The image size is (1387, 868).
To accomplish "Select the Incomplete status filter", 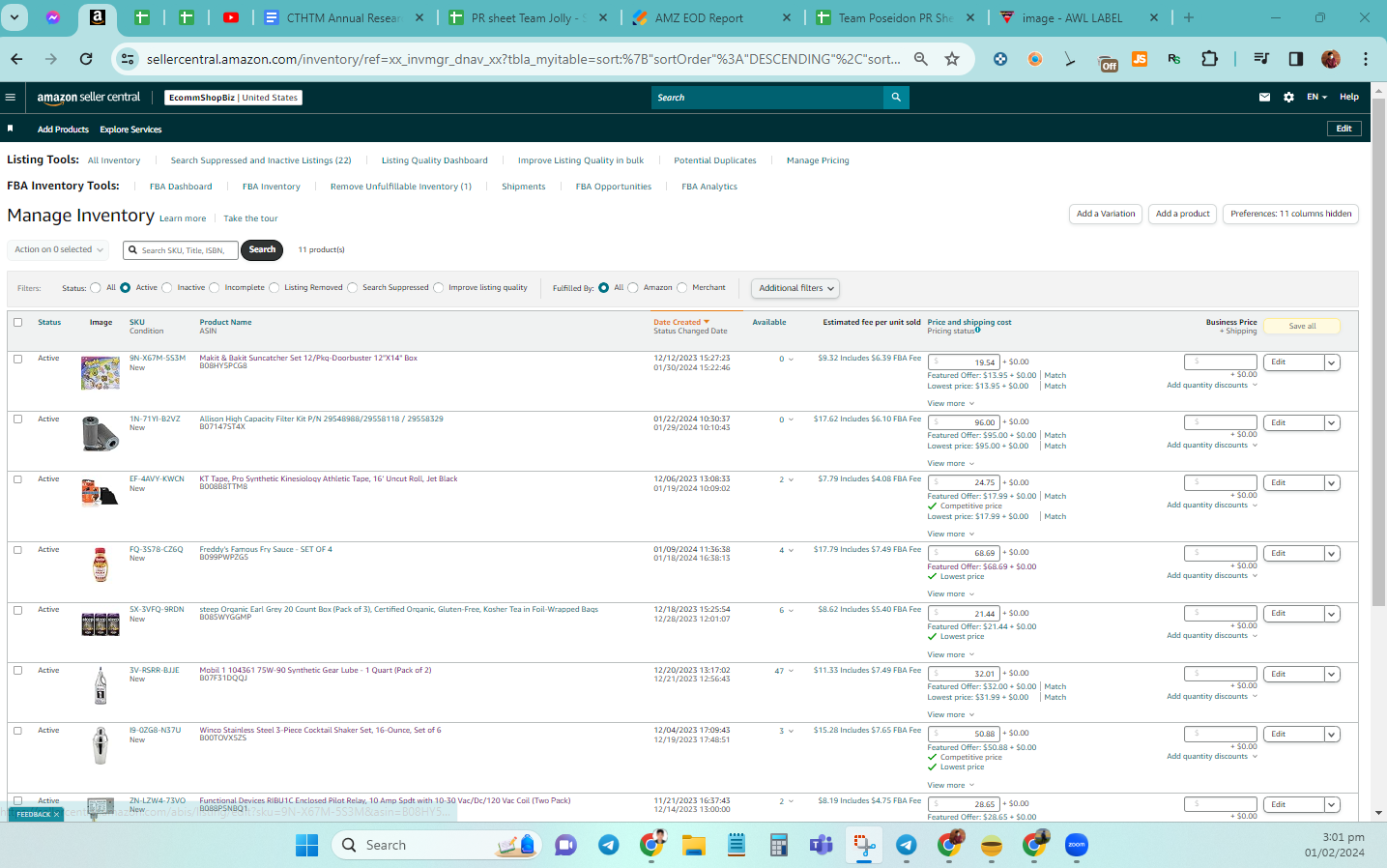I will coord(215,288).
